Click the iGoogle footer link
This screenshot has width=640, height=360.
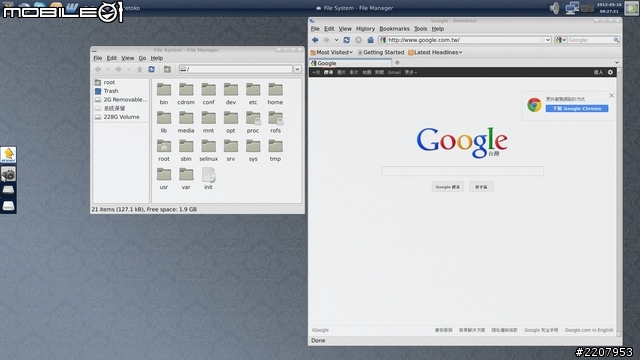pyautogui.click(x=320, y=330)
